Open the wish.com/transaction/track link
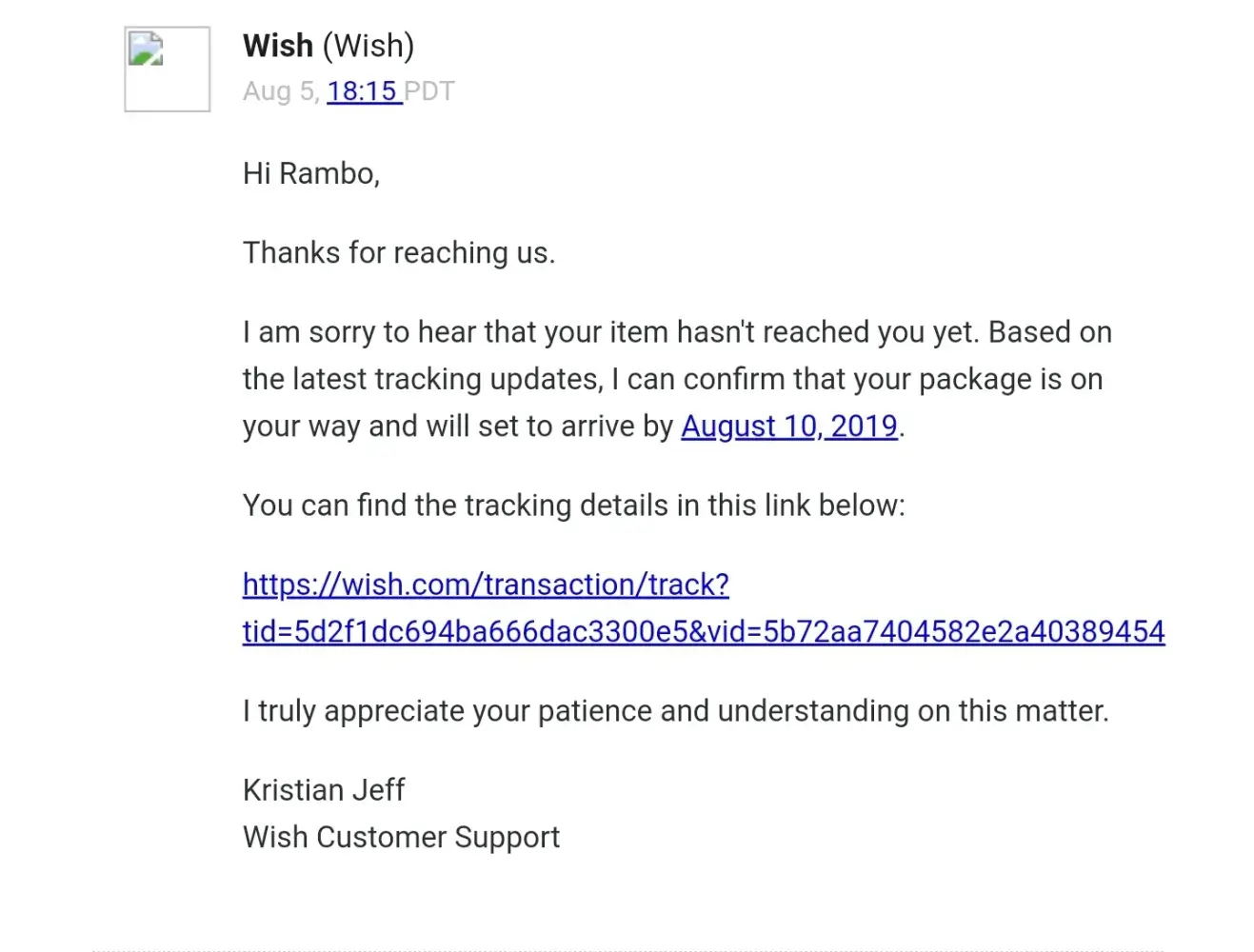Screen dimensions: 1254x952 tap(486, 585)
